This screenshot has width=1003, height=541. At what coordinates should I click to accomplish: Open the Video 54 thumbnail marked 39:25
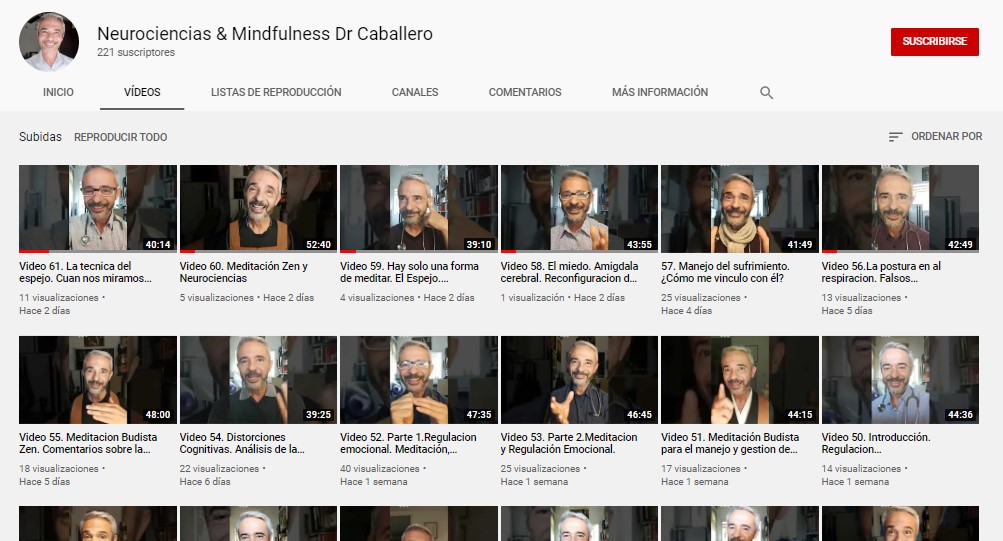pyautogui.click(x=258, y=380)
